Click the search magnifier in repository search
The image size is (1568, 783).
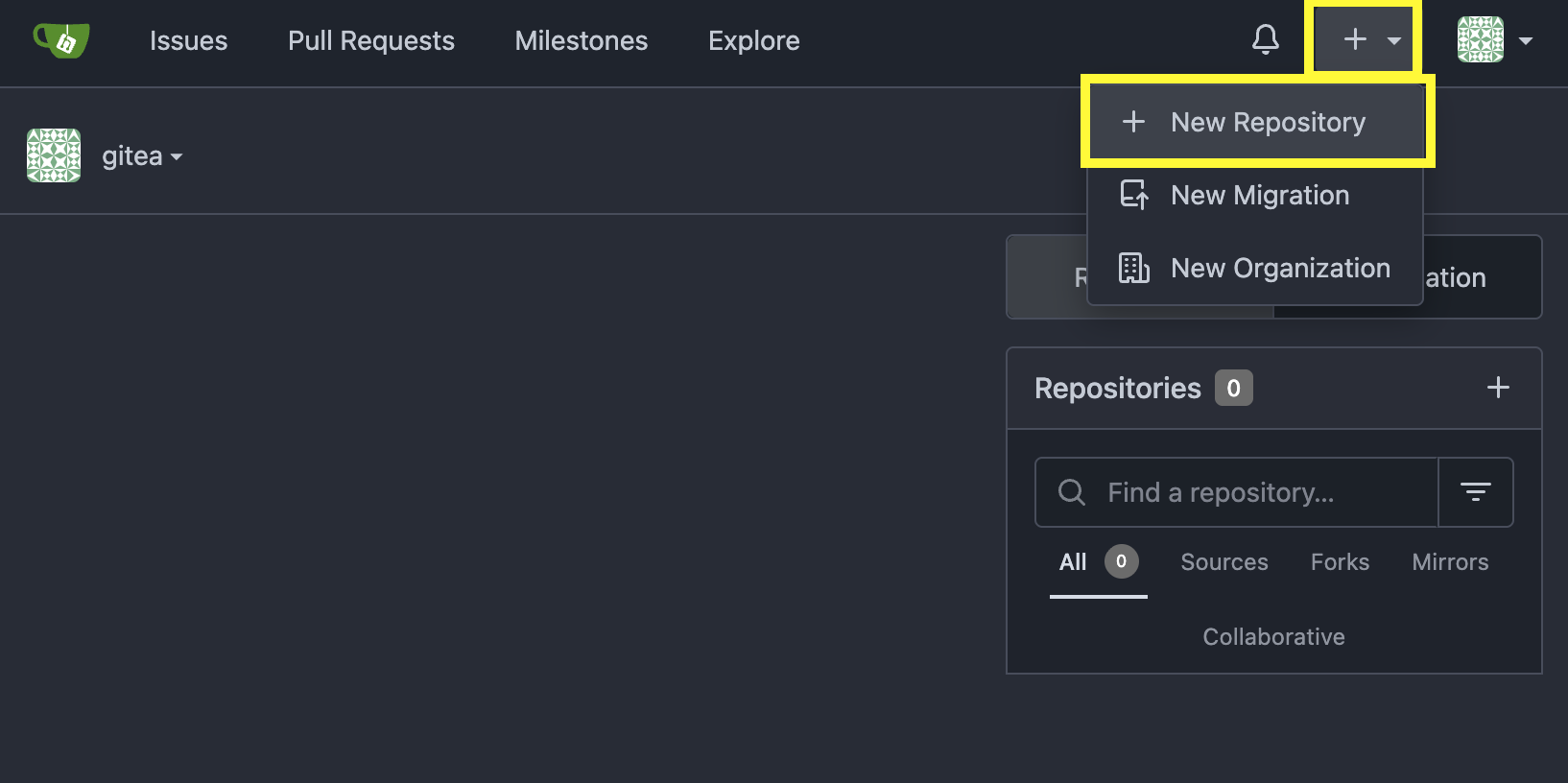1071,492
